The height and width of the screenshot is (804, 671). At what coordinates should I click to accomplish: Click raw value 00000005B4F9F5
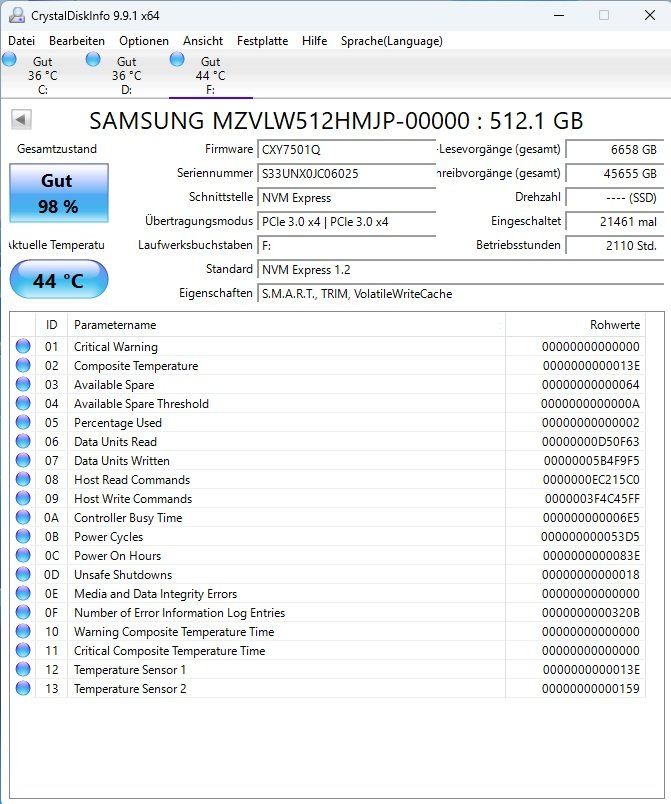tap(592, 461)
